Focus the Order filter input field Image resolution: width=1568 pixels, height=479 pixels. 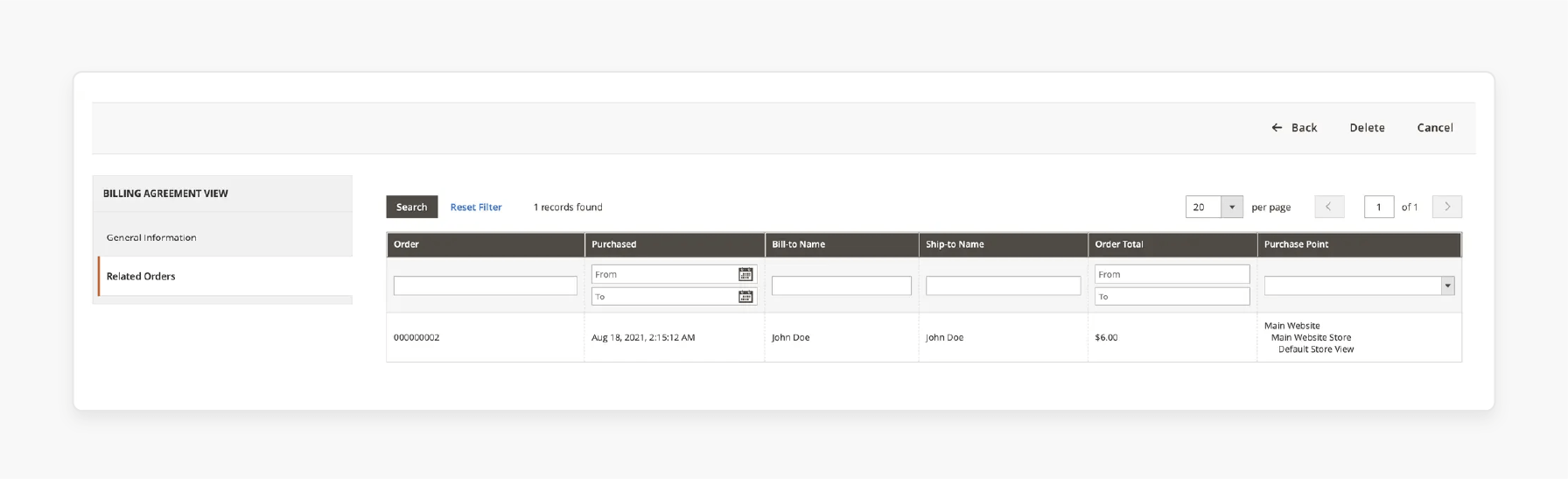(486, 285)
